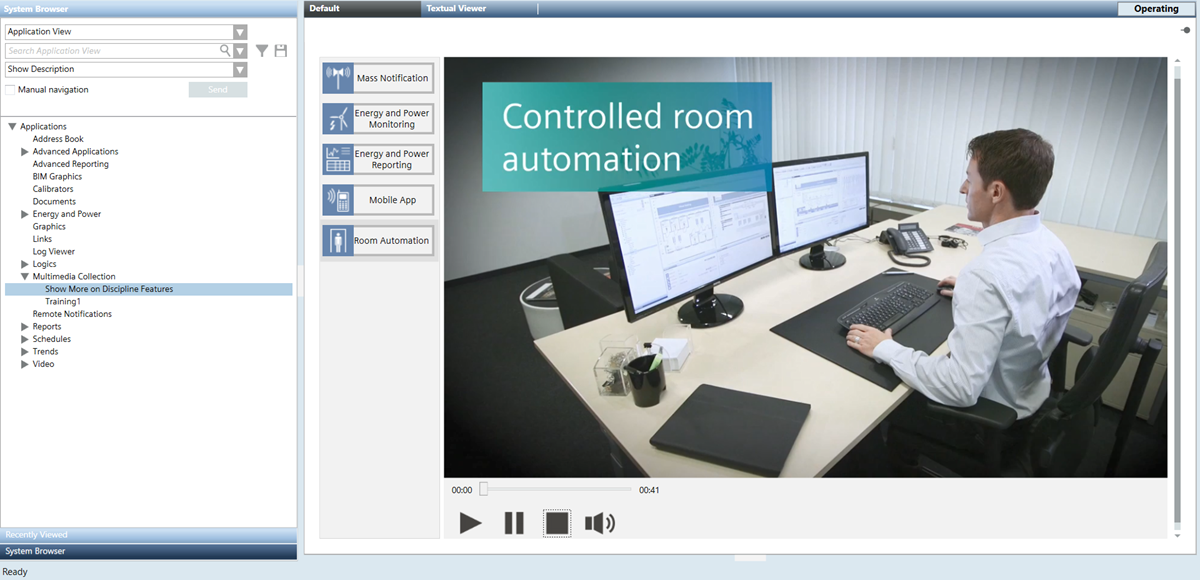1200x580 pixels.
Task: Click the pin icon at top right
Action: point(1184,30)
